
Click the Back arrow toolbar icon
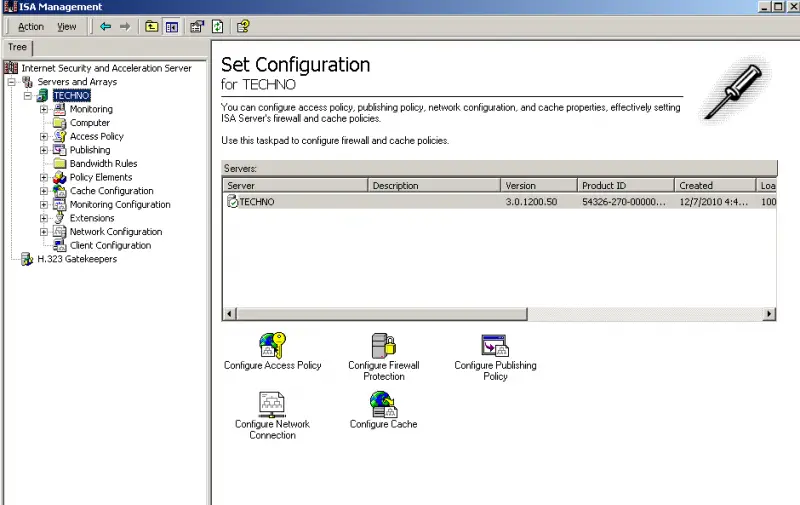pyautogui.click(x=106, y=27)
